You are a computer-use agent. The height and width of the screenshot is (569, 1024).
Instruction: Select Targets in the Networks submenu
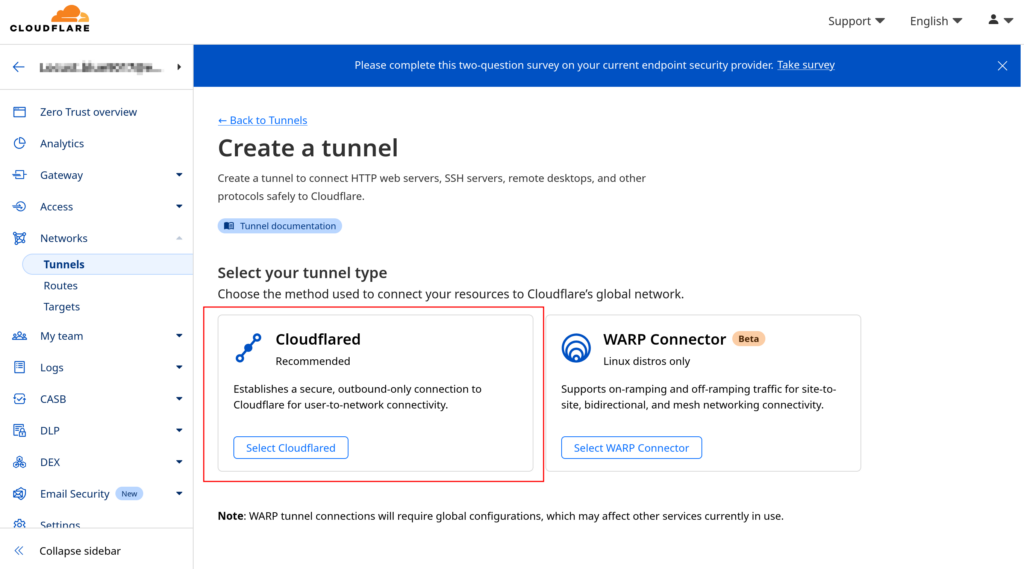point(61,306)
